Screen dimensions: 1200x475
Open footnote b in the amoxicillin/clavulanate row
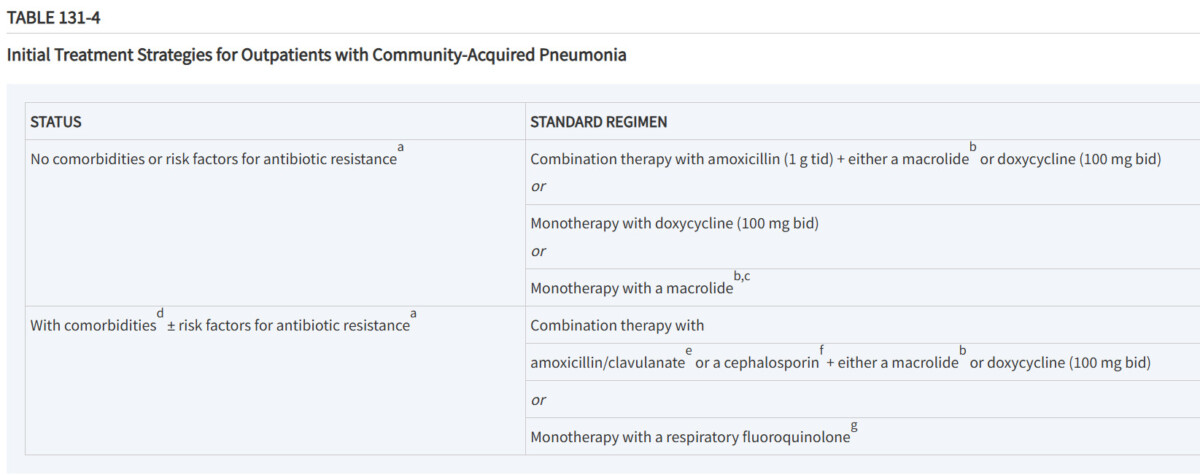pos(963,350)
